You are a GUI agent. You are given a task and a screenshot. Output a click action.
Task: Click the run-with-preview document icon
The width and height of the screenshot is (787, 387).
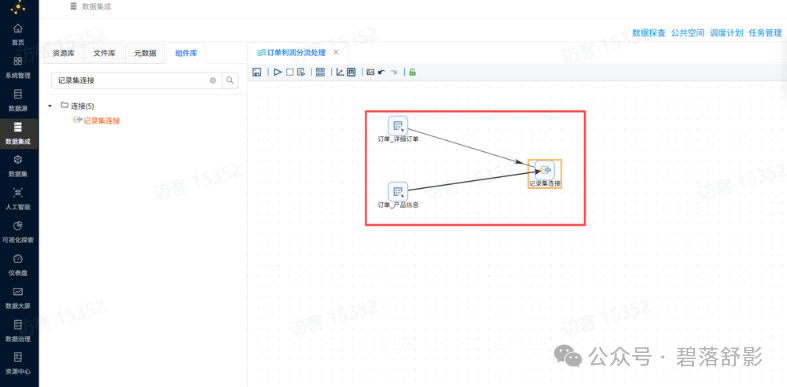pyautogui.click(x=301, y=72)
